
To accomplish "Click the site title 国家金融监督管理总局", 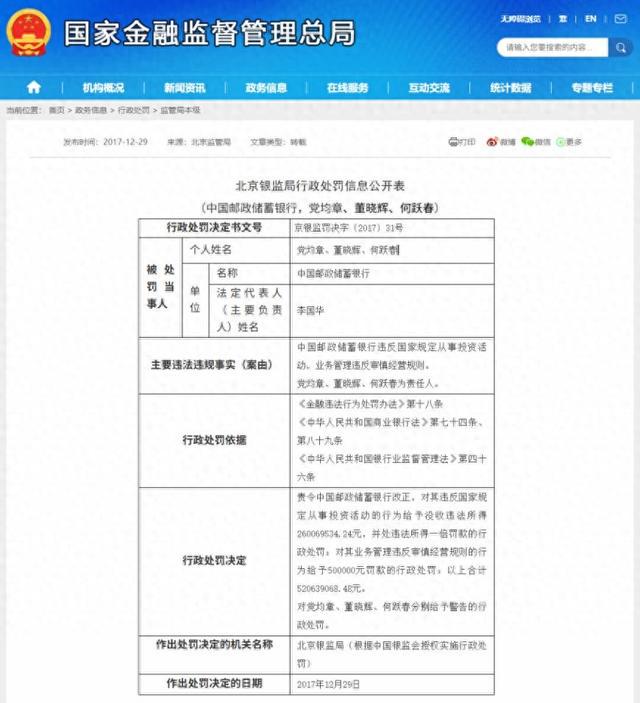I will 210,33.
